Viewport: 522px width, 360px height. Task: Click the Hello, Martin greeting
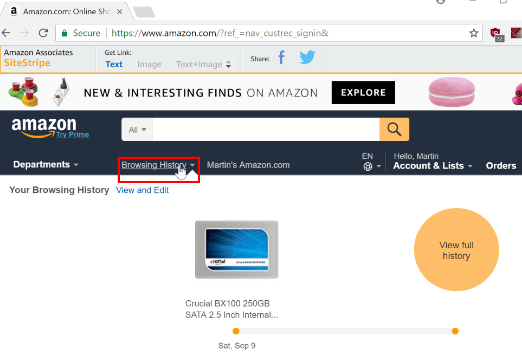pos(416,156)
